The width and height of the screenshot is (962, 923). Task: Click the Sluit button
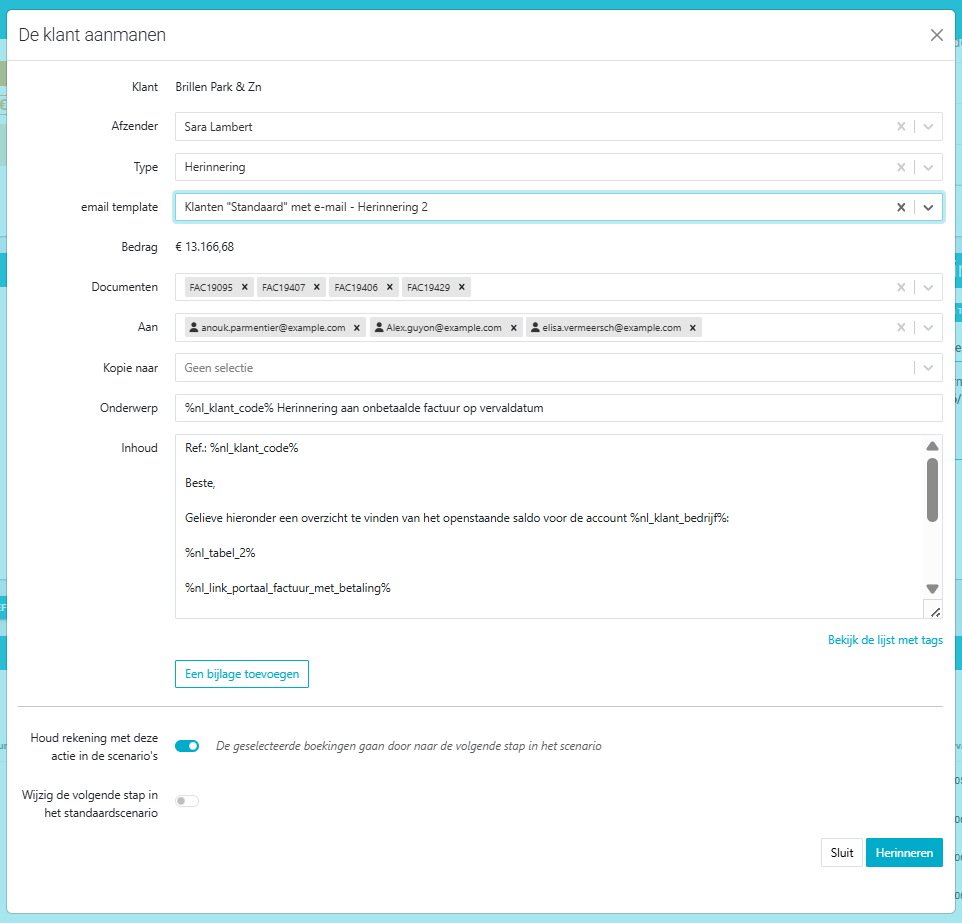pyautogui.click(x=841, y=853)
